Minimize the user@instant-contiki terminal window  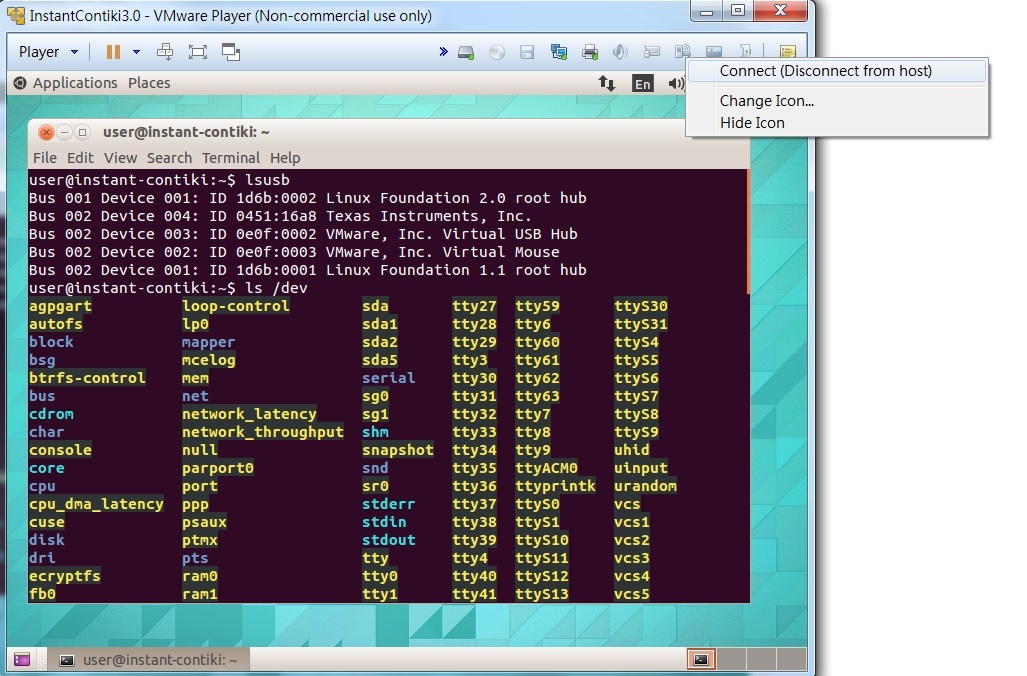pos(64,132)
